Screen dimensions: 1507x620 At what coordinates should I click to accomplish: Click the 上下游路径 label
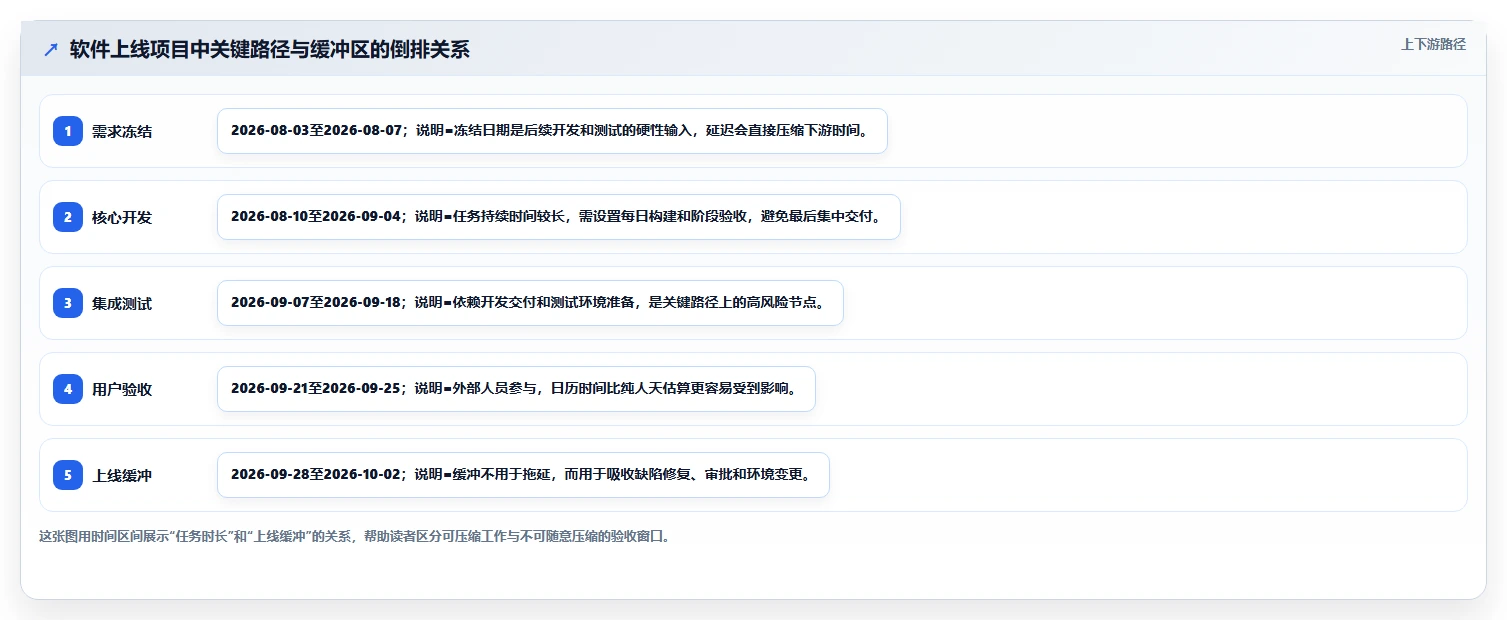[1433, 44]
